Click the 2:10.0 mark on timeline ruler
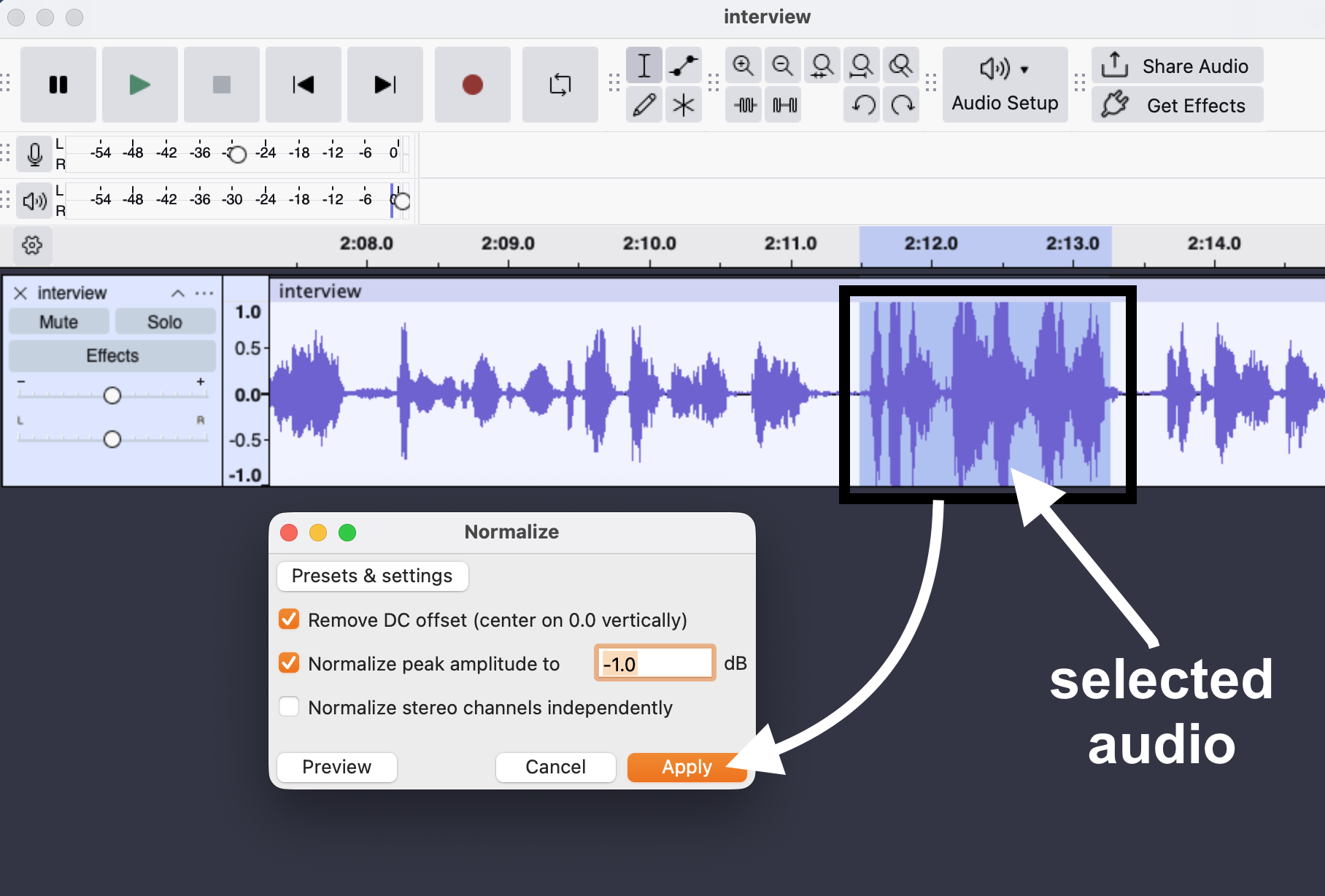Screen dimensions: 1325x896 coord(649,244)
